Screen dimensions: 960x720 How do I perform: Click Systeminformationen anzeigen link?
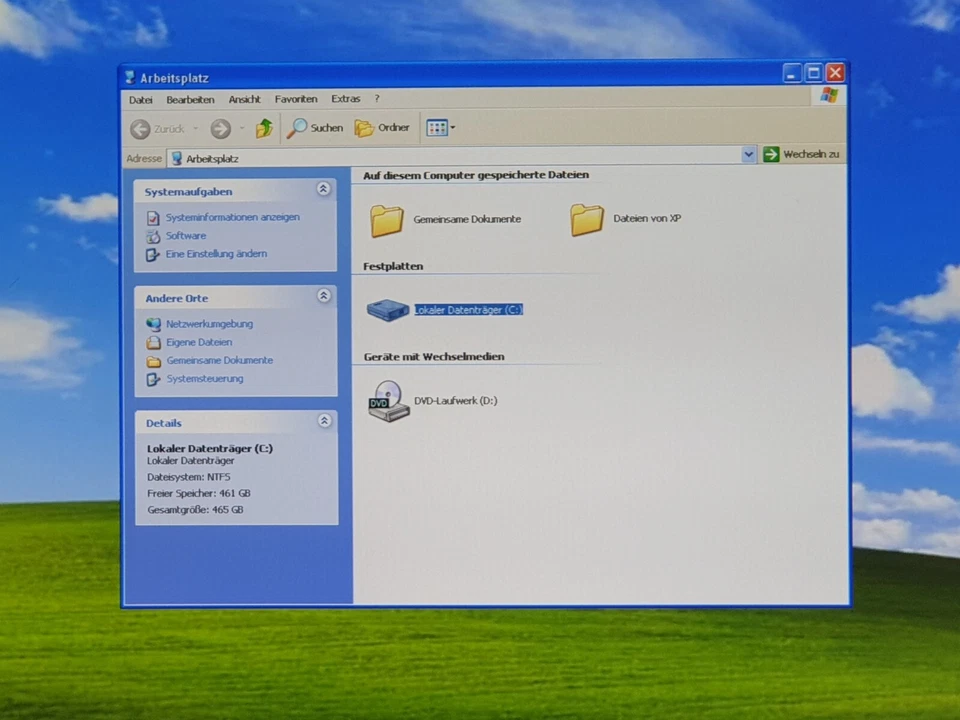point(232,217)
